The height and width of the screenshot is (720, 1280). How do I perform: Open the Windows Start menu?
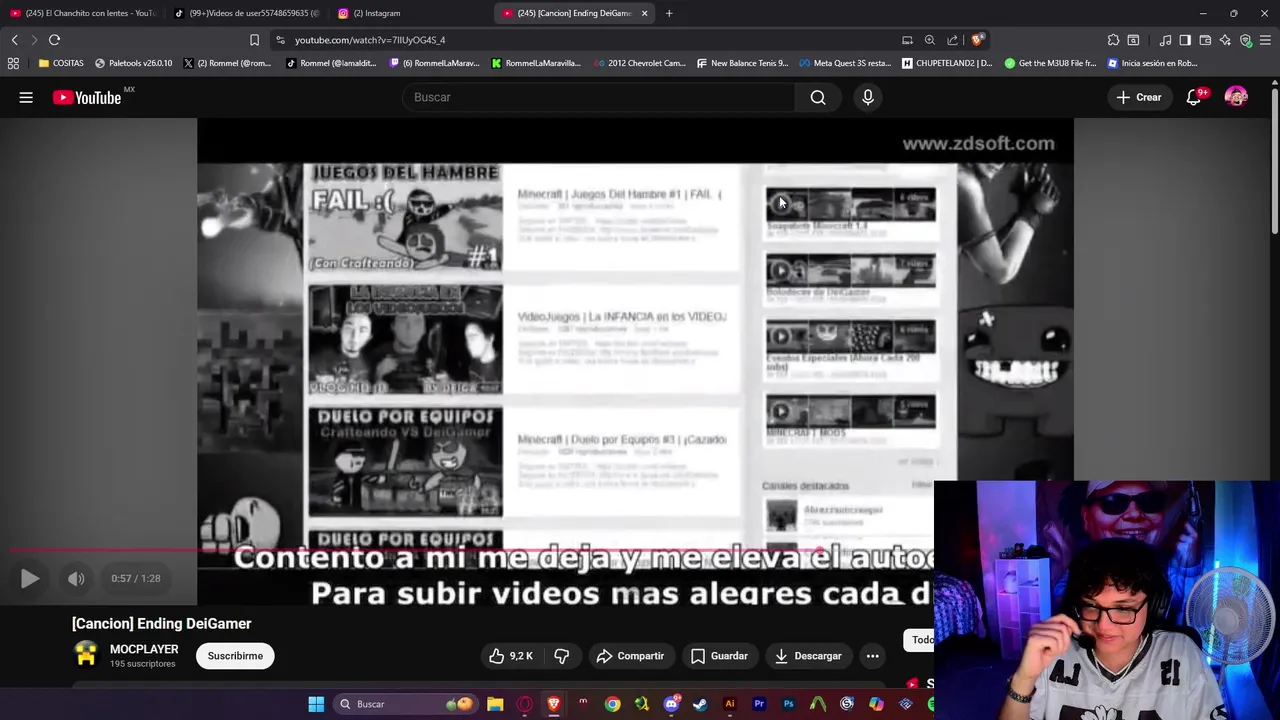pos(316,704)
